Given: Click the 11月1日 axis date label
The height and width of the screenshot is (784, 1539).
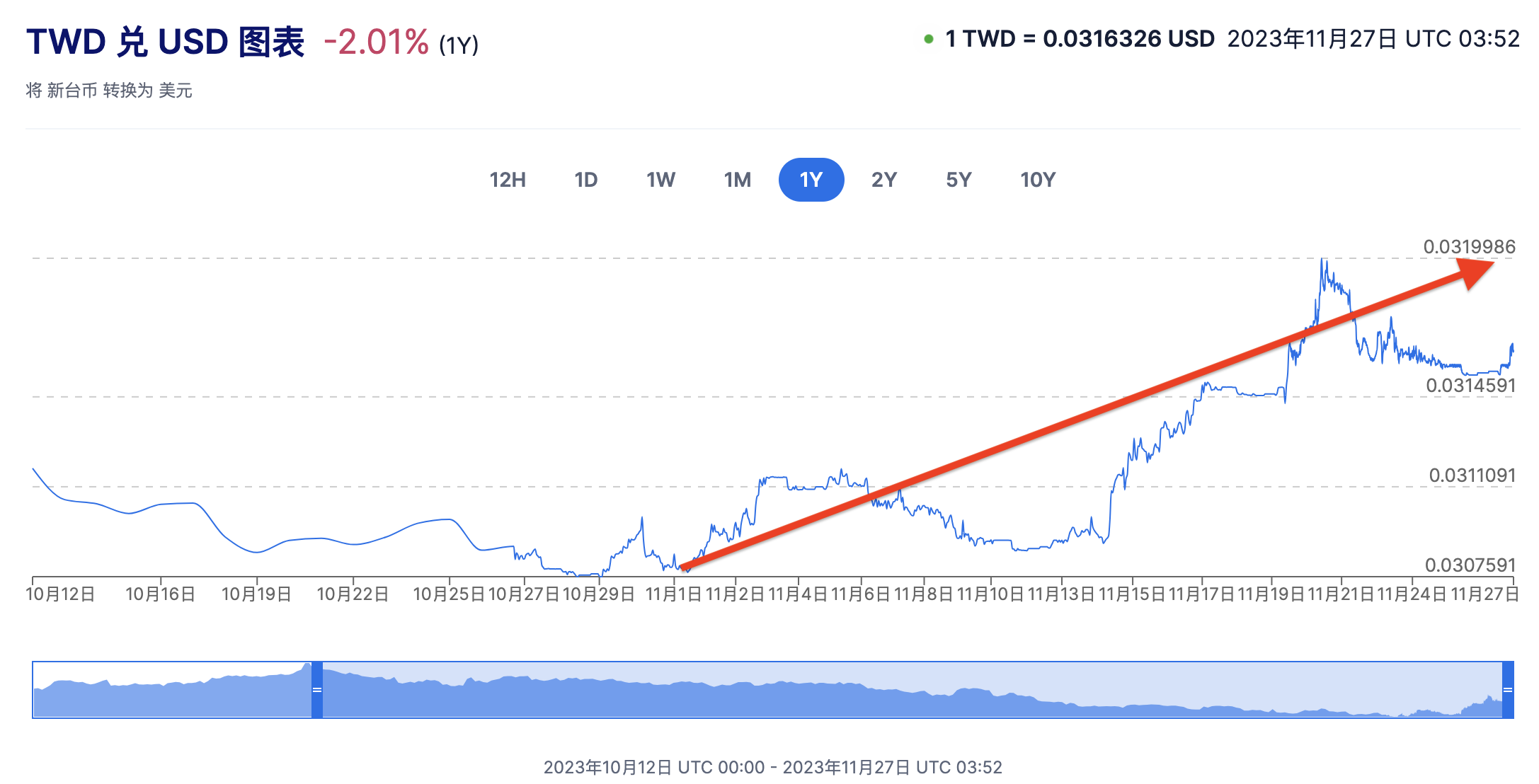Looking at the screenshot, I should [x=673, y=594].
